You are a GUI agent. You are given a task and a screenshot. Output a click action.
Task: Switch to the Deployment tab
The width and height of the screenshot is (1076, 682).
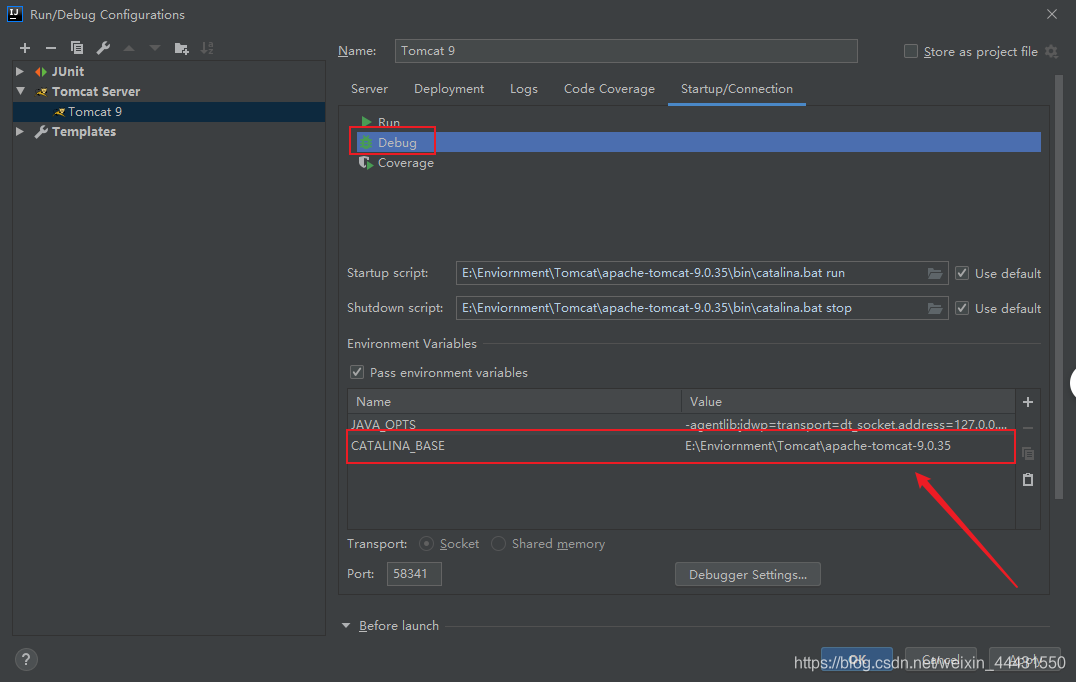pyautogui.click(x=448, y=88)
